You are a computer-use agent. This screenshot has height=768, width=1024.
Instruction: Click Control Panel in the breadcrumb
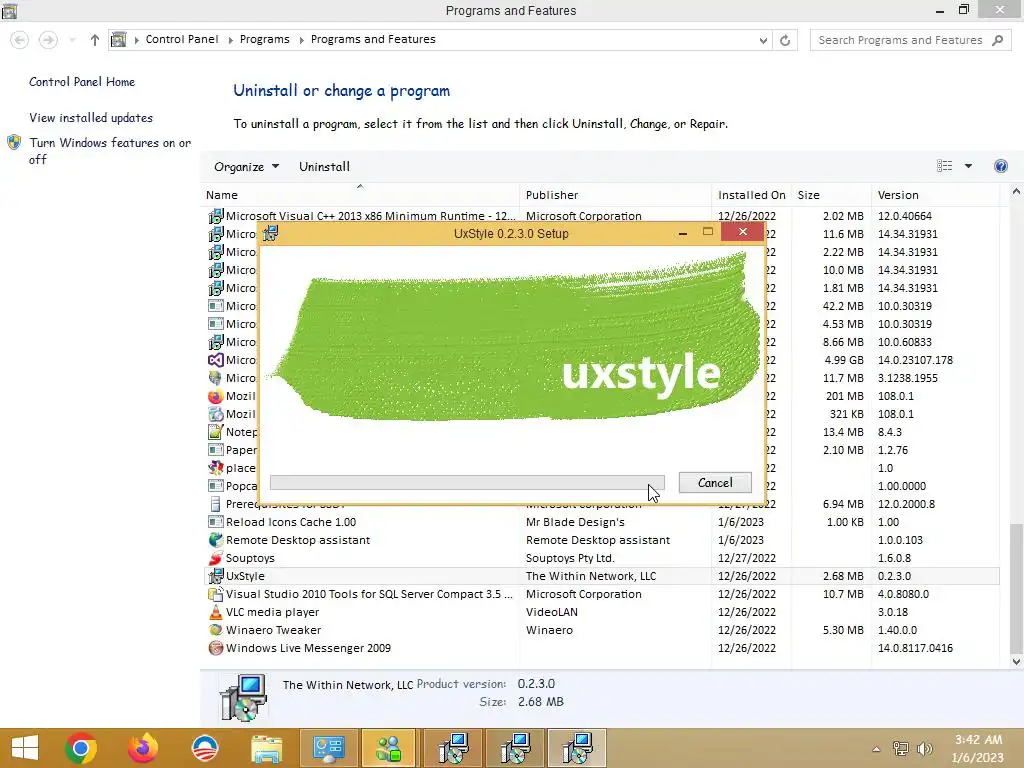coord(182,39)
